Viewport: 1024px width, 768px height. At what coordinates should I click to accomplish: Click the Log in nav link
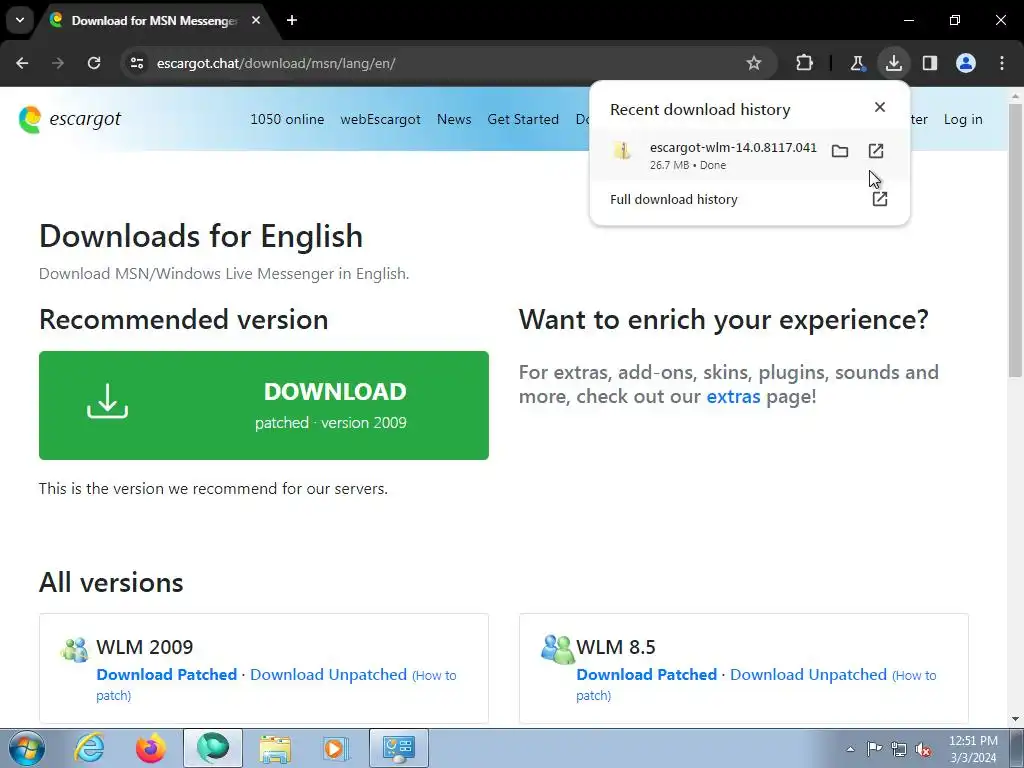click(963, 120)
